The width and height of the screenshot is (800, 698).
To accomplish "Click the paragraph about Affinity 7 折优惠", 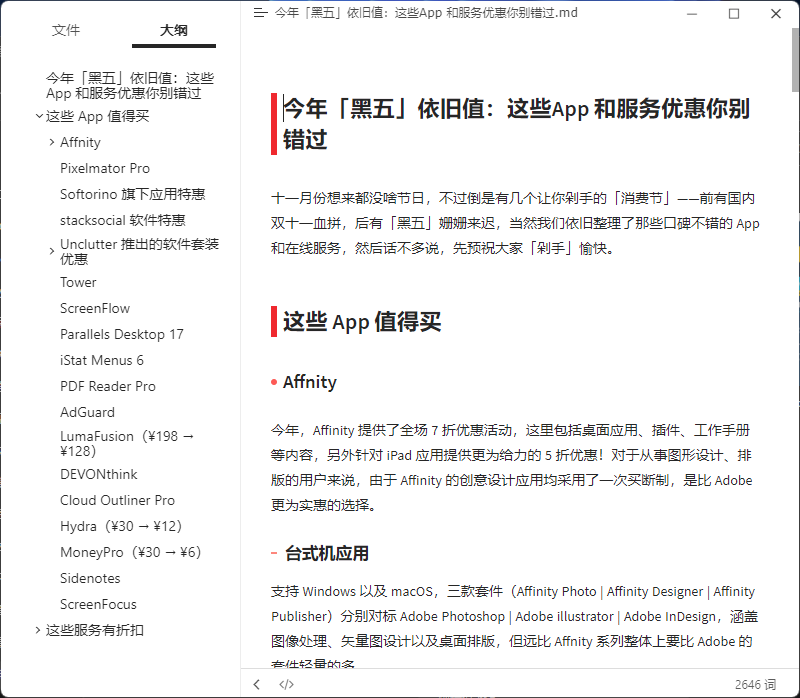I will pos(512,468).
